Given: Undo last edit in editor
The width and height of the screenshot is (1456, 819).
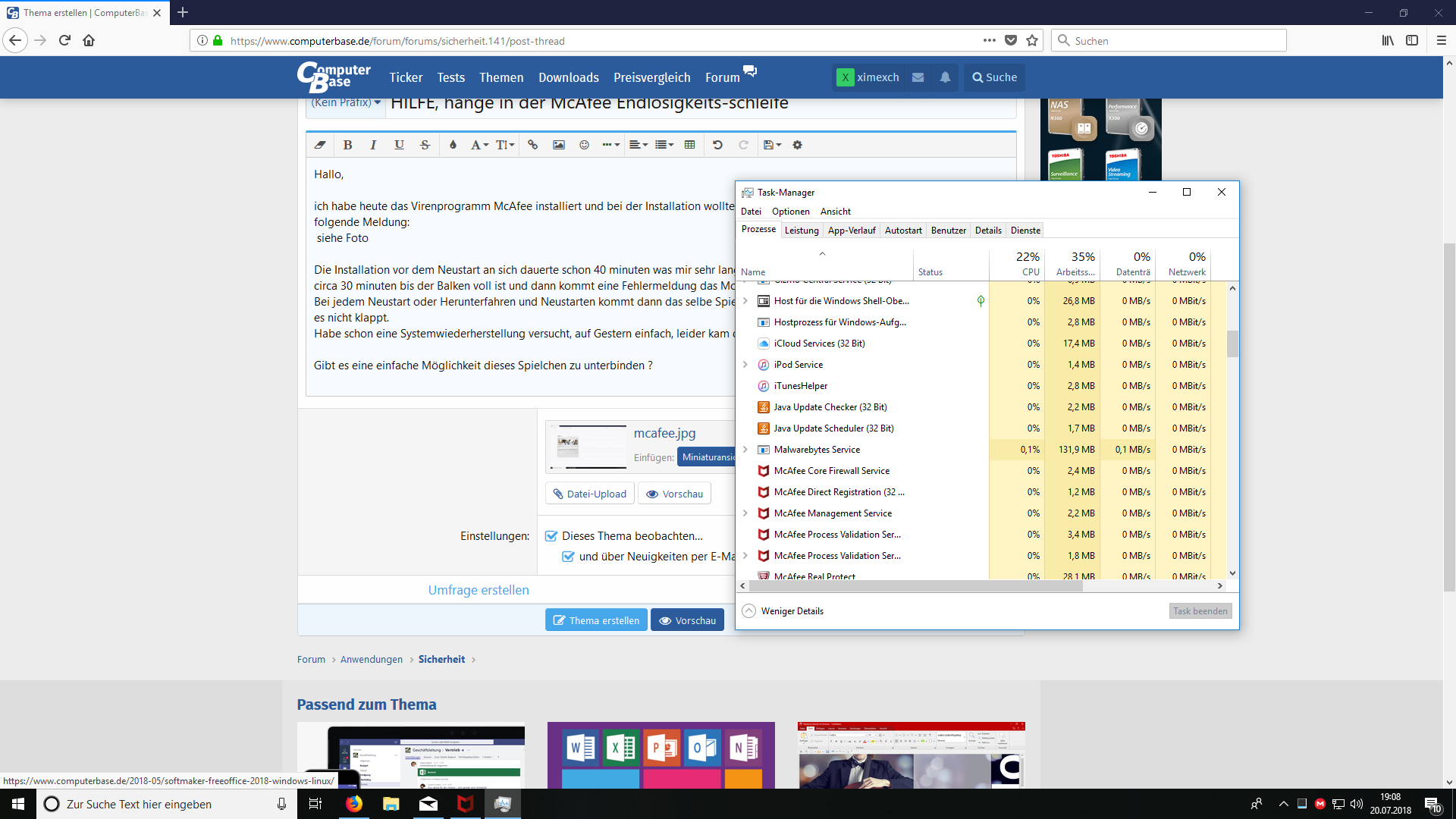Looking at the screenshot, I should (717, 145).
